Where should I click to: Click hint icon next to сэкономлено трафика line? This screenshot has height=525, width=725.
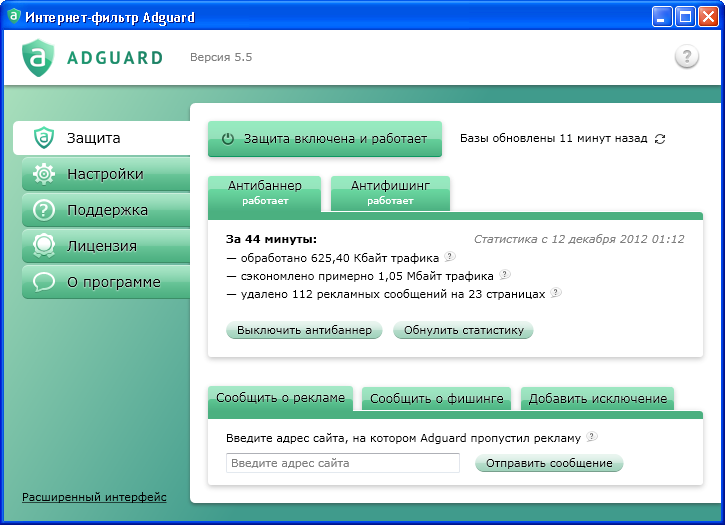[x=505, y=274]
